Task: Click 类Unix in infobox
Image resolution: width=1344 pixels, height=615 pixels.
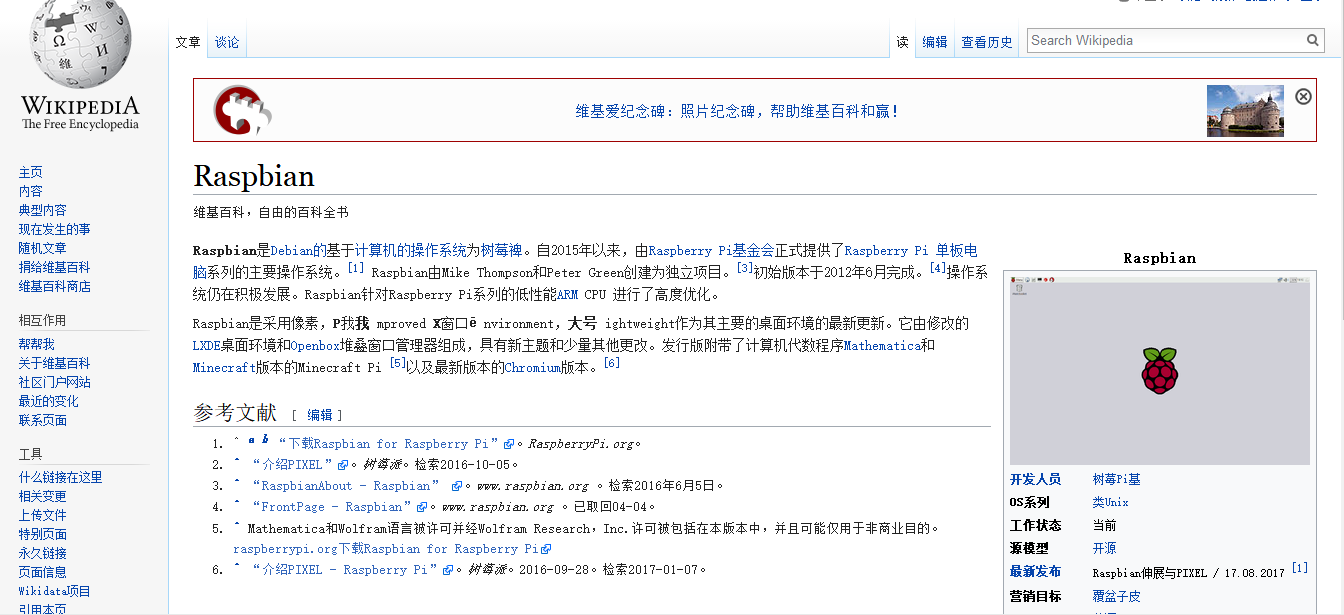Action: pos(1110,502)
